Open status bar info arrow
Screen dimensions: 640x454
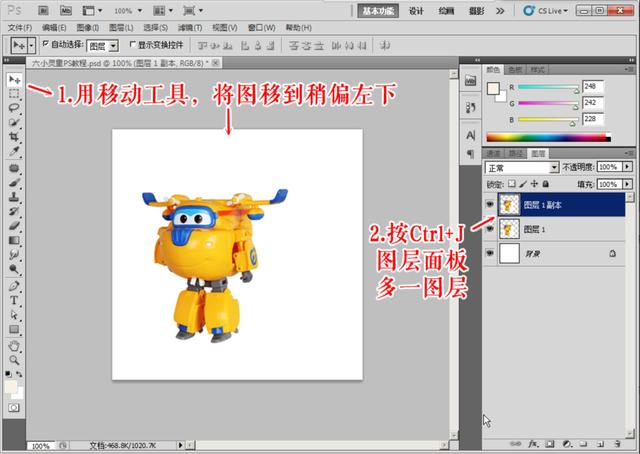point(180,445)
